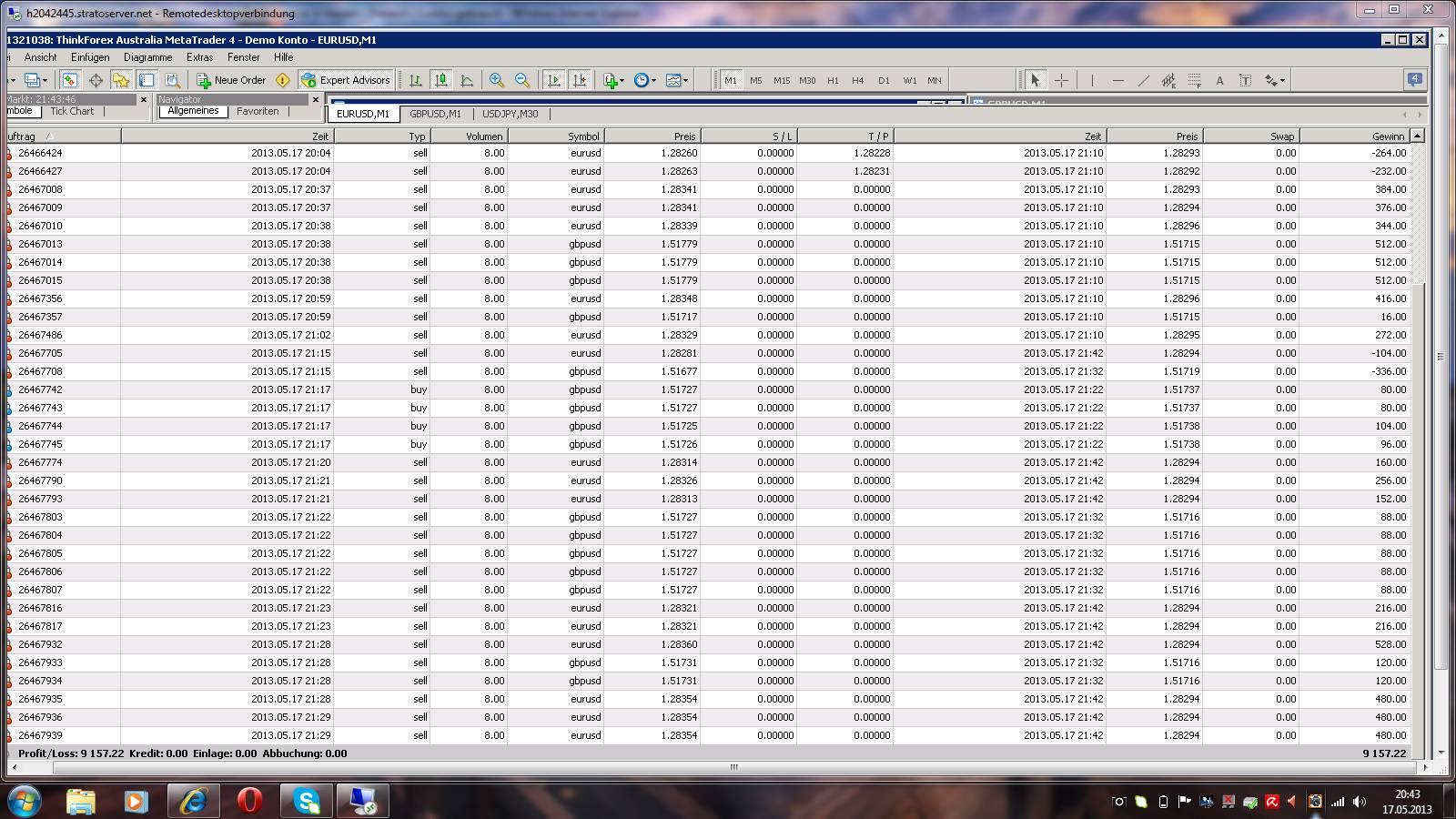Switch to the USDJPY,M30 chart tab
The height and width of the screenshot is (819, 1456).
pos(510,114)
